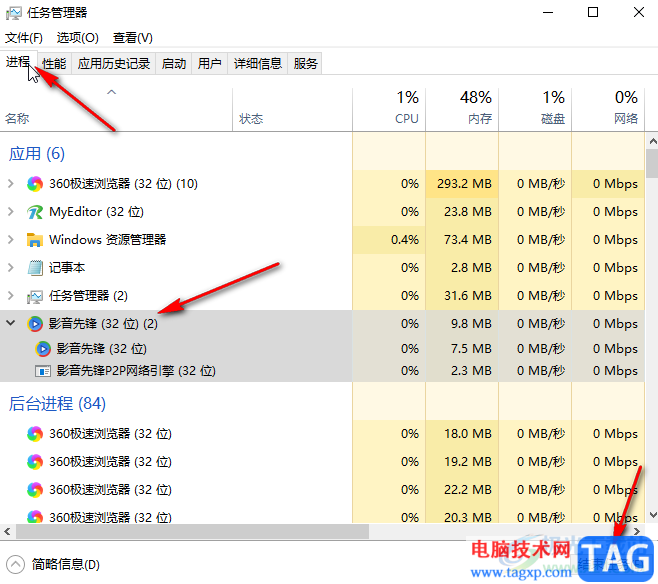Sort by the CPU column header

point(389,110)
